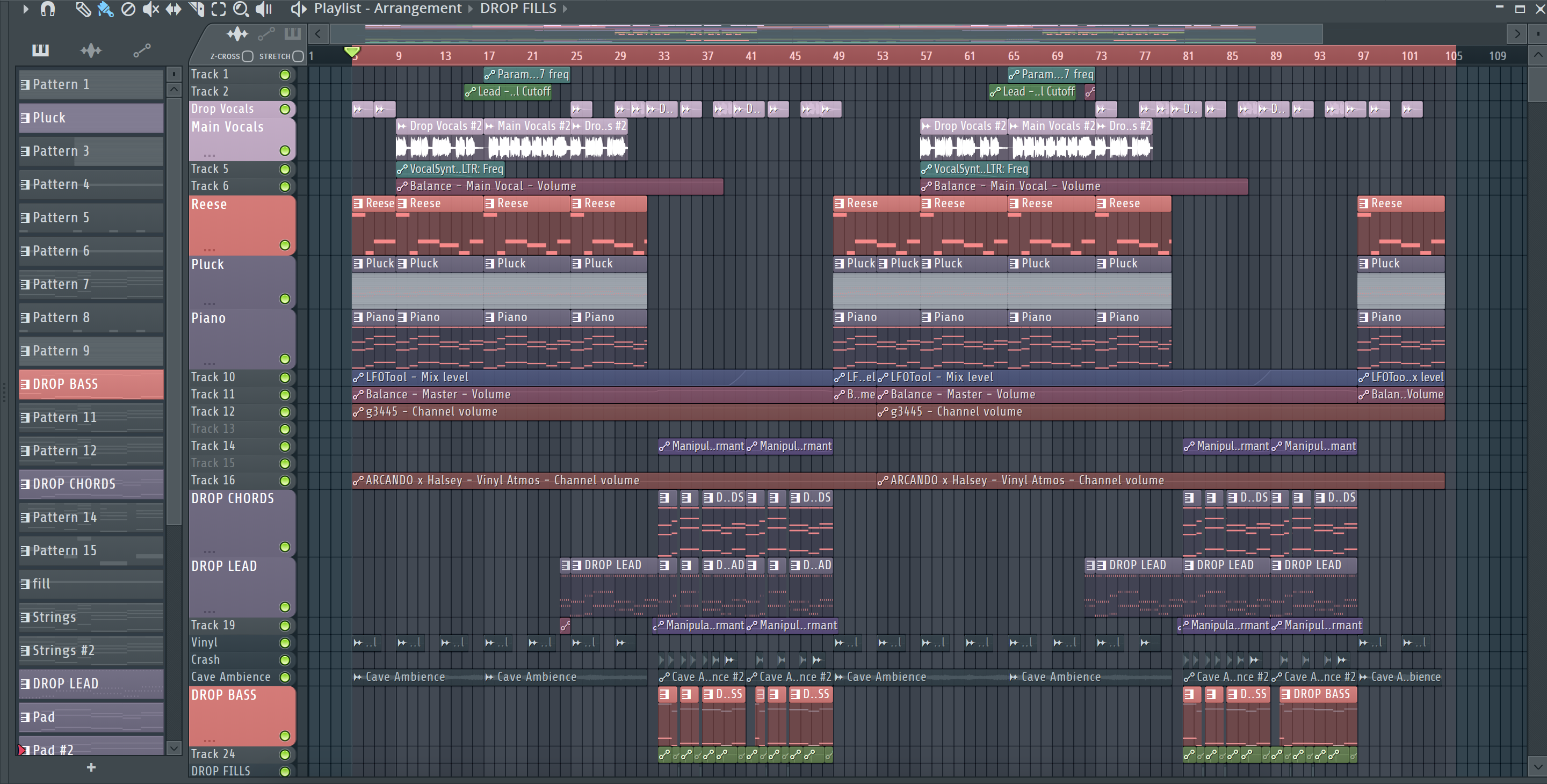1547x784 pixels.
Task: Mute the Vinyl track
Action: [x=285, y=643]
